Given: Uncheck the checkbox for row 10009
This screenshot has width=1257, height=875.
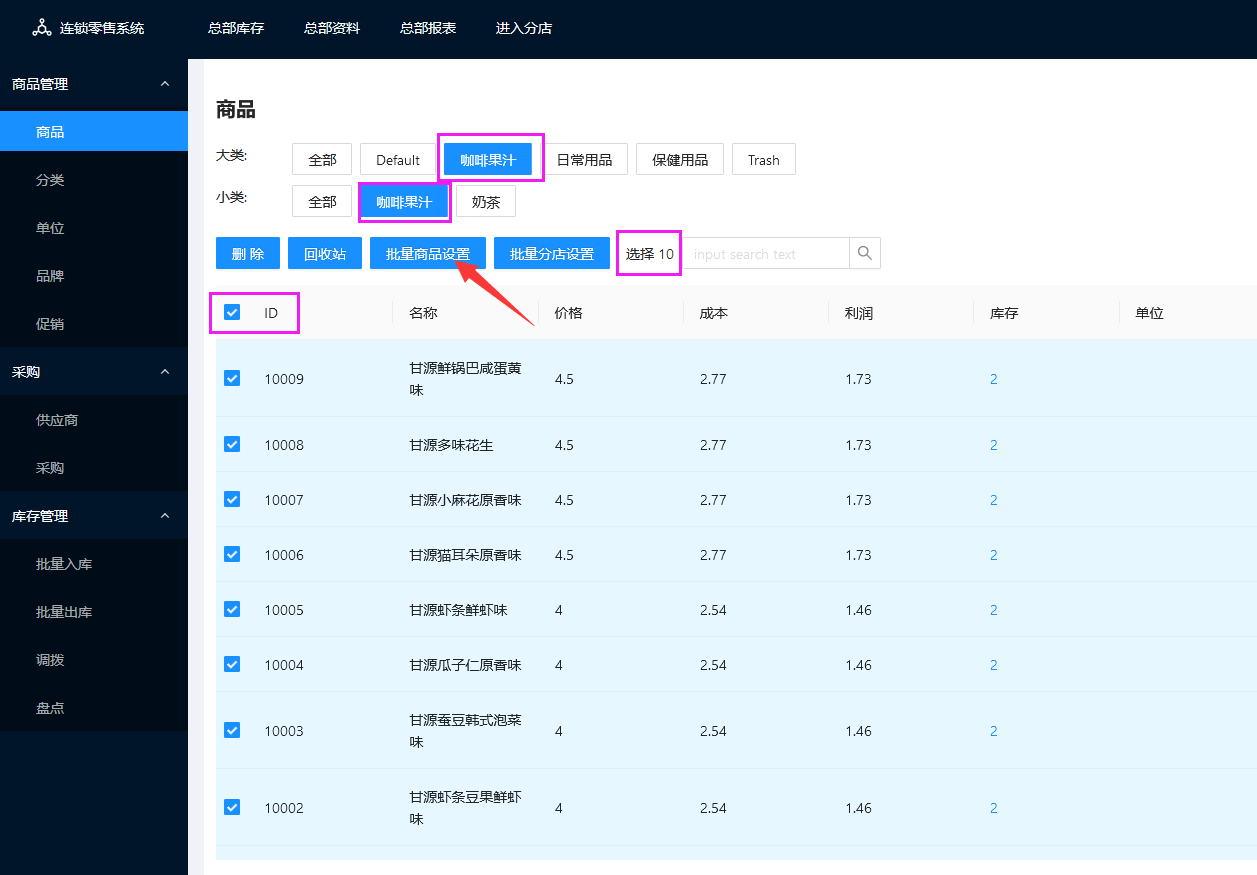Looking at the screenshot, I should tap(232, 378).
